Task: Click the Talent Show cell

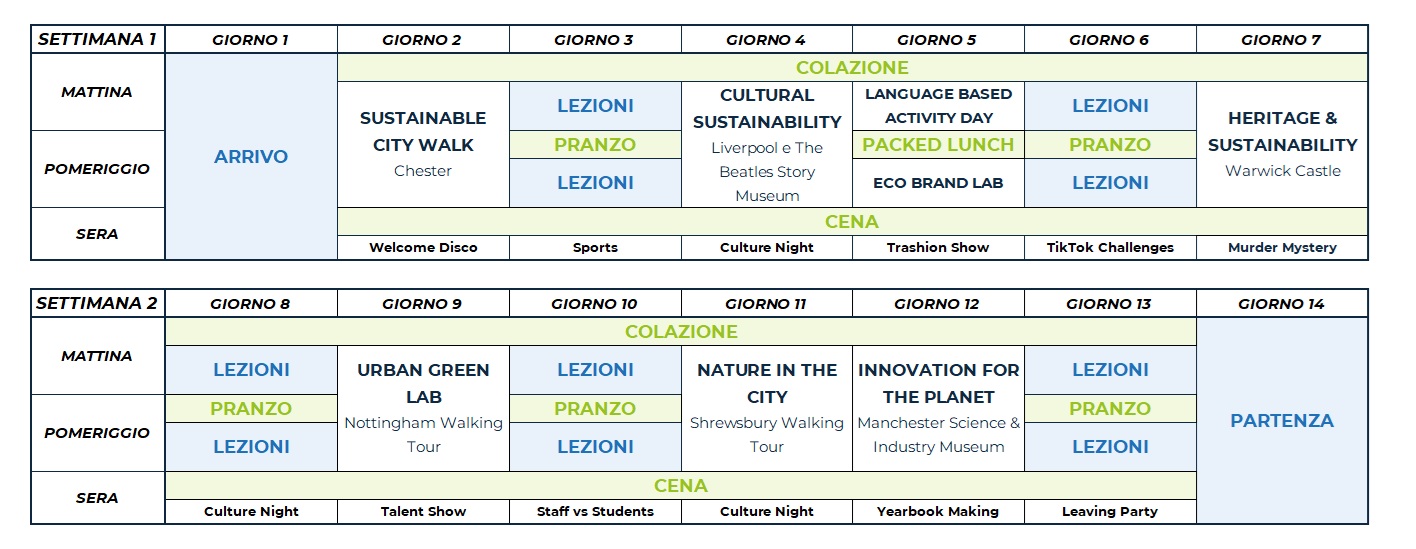Action: click(423, 512)
